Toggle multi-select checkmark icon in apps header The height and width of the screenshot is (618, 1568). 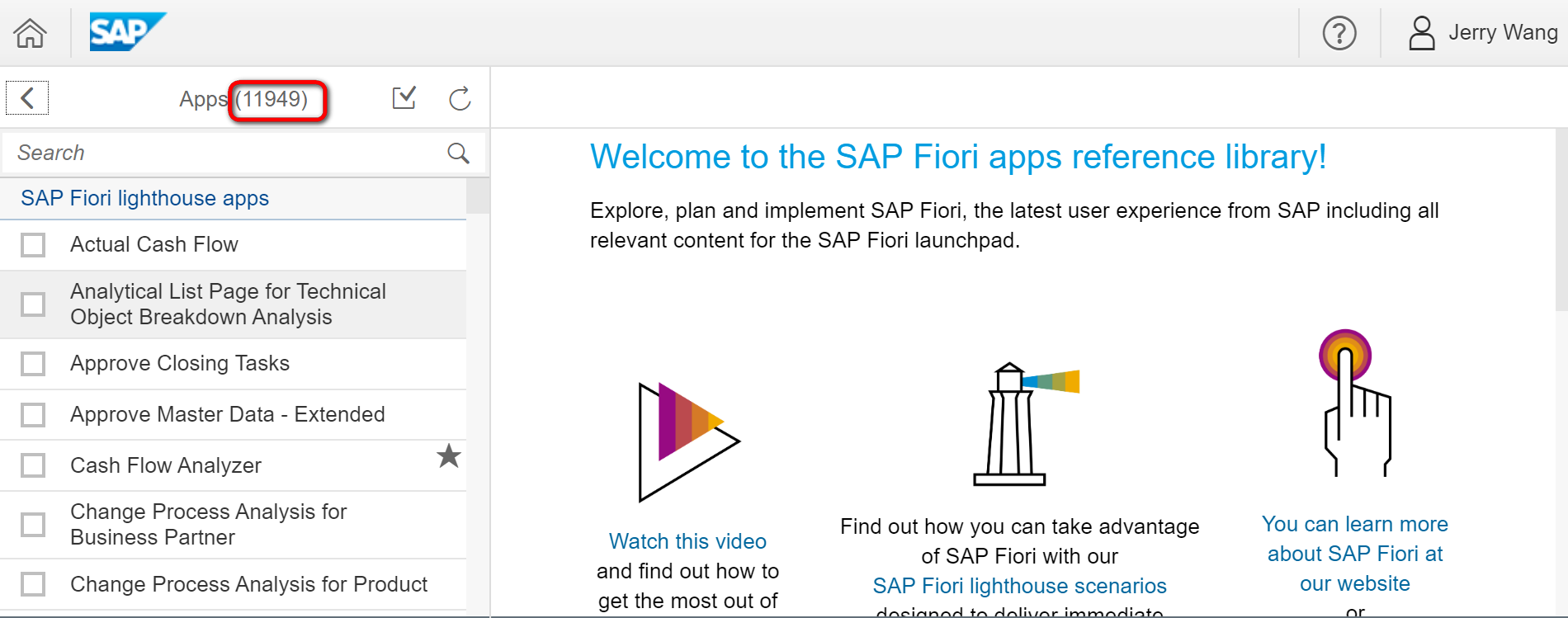tap(404, 98)
